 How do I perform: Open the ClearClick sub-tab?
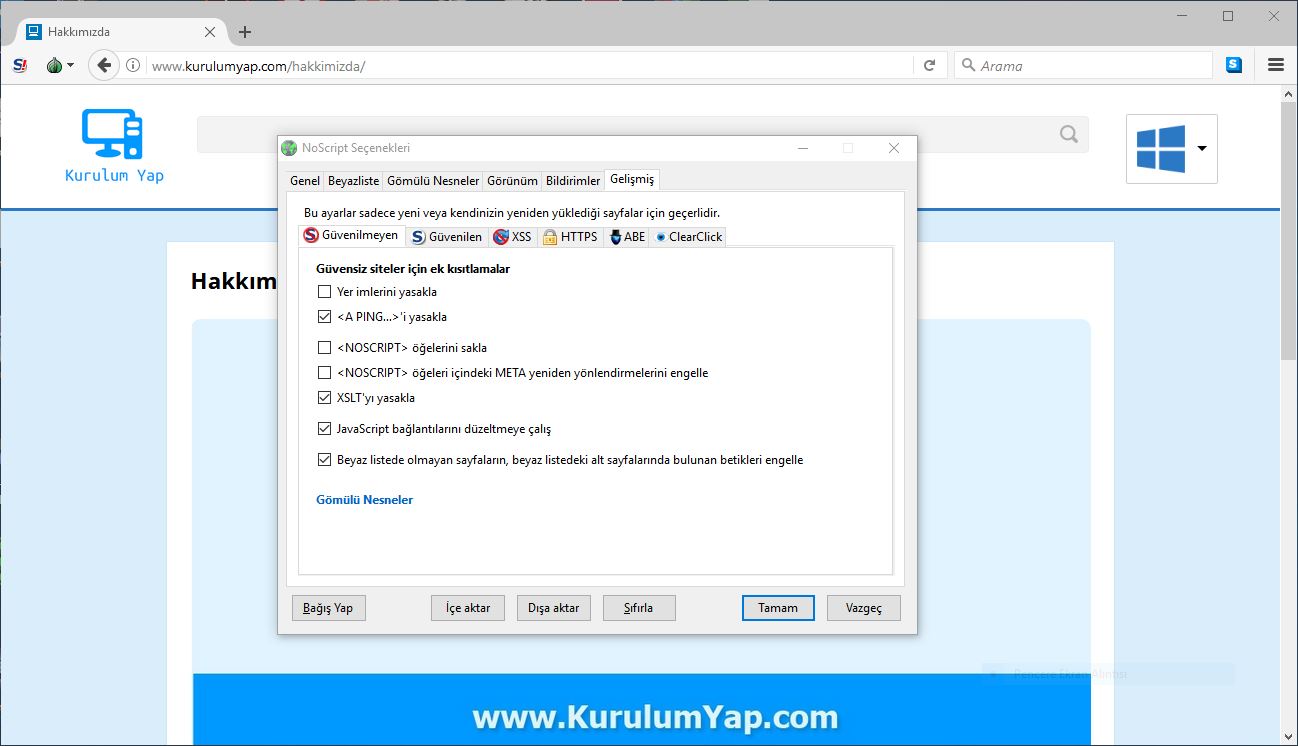point(688,237)
